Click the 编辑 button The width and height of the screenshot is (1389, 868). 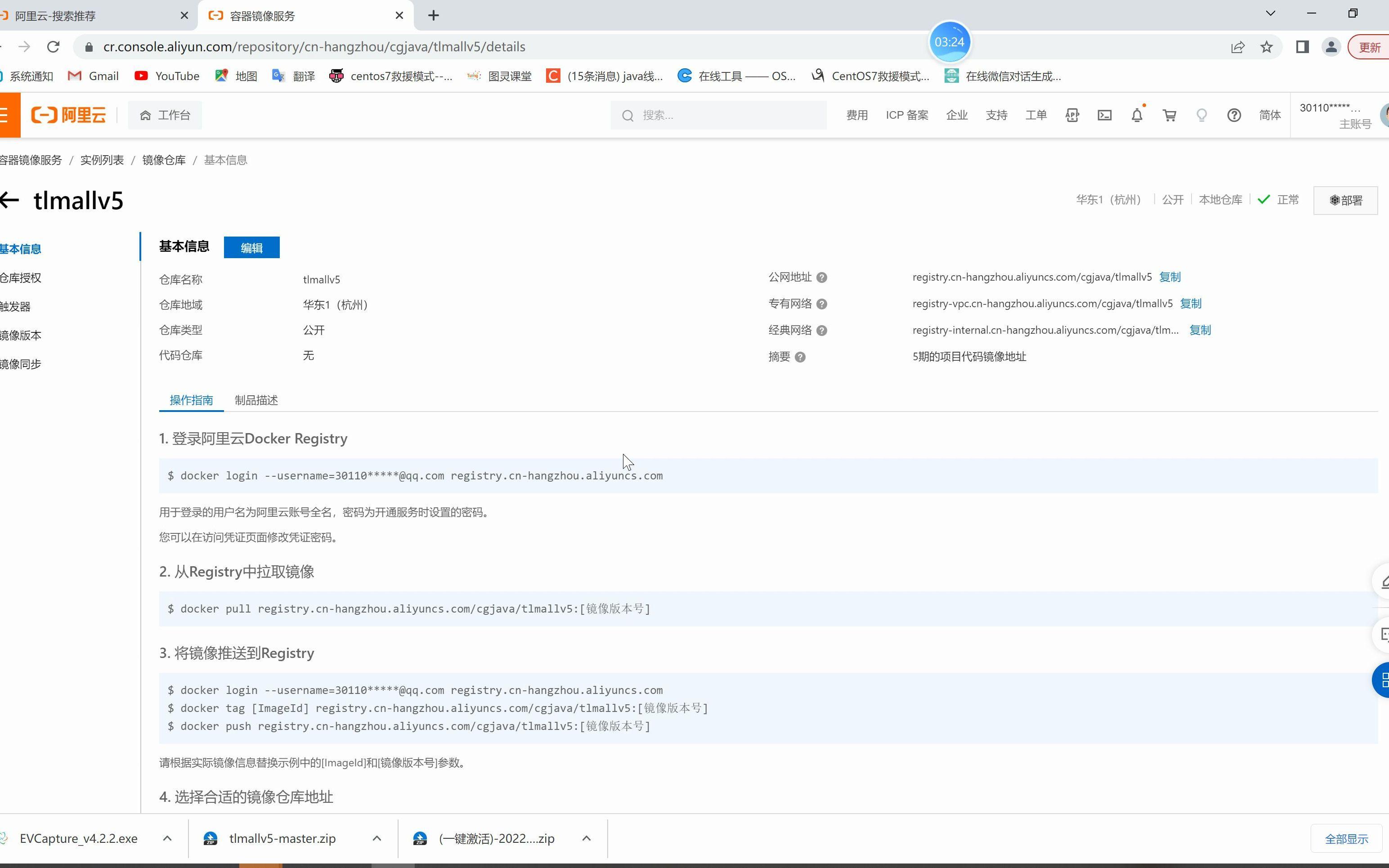(251, 247)
